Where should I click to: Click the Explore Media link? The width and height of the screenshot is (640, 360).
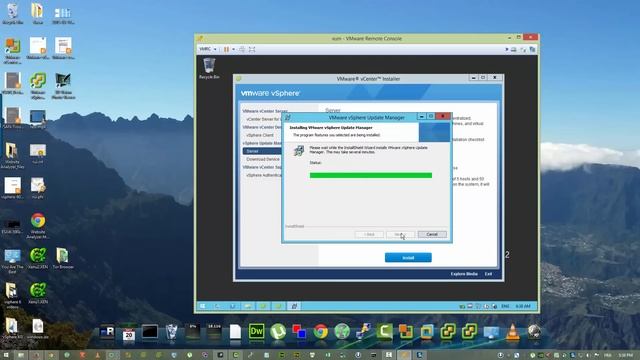pyautogui.click(x=464, y=274)
